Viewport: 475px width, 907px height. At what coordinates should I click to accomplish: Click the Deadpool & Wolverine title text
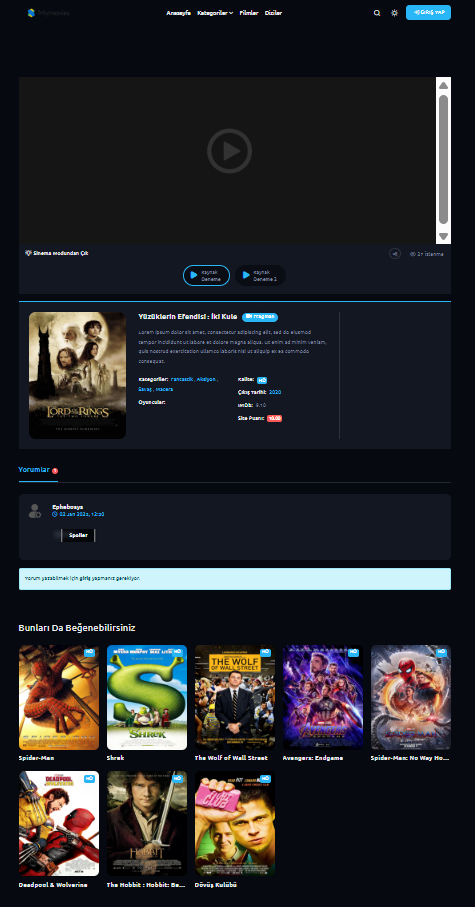coord(53,884)
